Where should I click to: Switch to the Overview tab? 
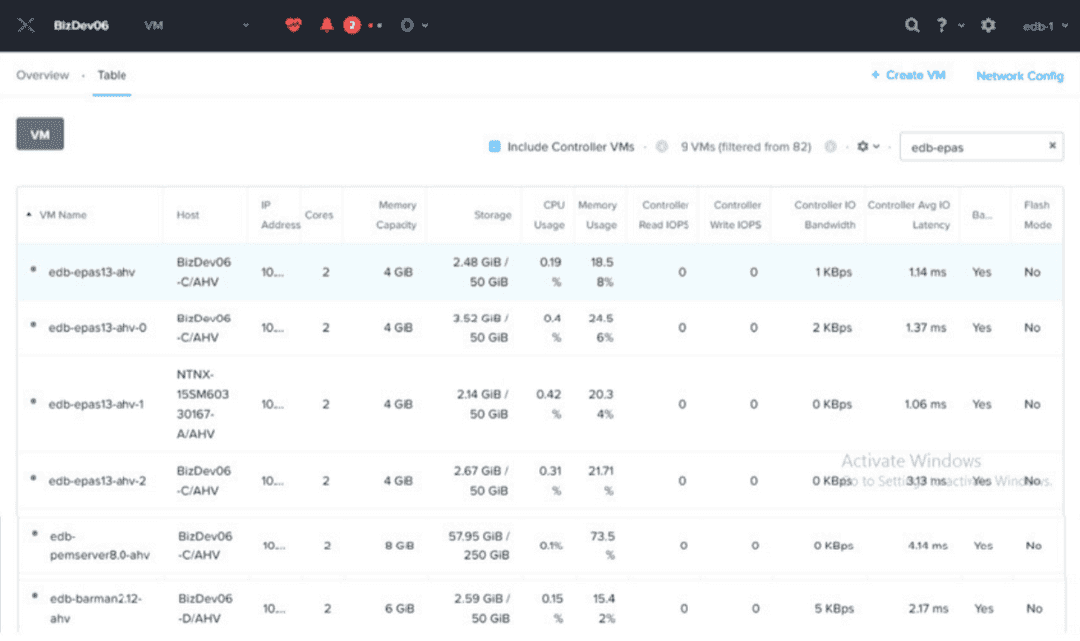point(42,75)
